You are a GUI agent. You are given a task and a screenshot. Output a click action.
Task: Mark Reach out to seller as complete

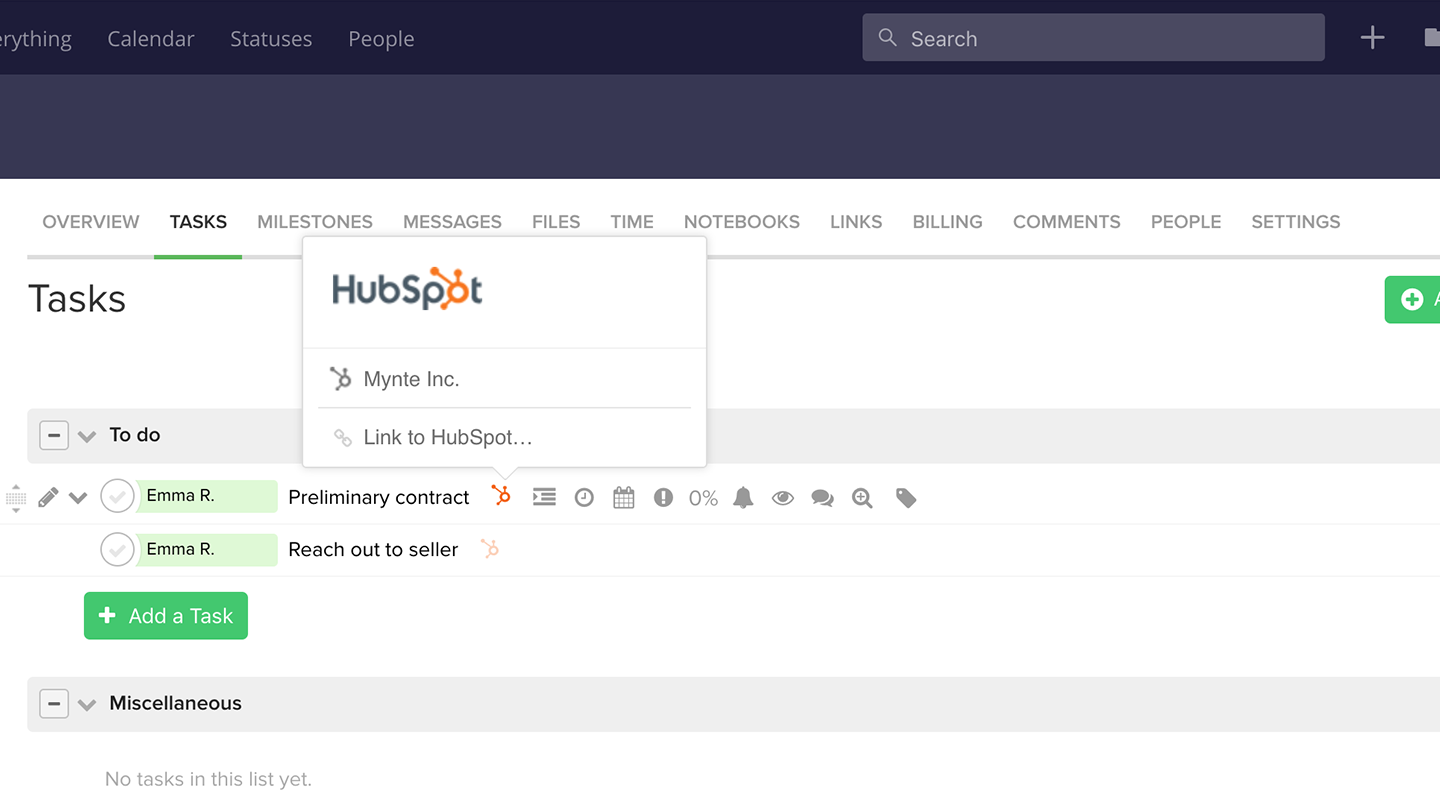tap(117, 548)
